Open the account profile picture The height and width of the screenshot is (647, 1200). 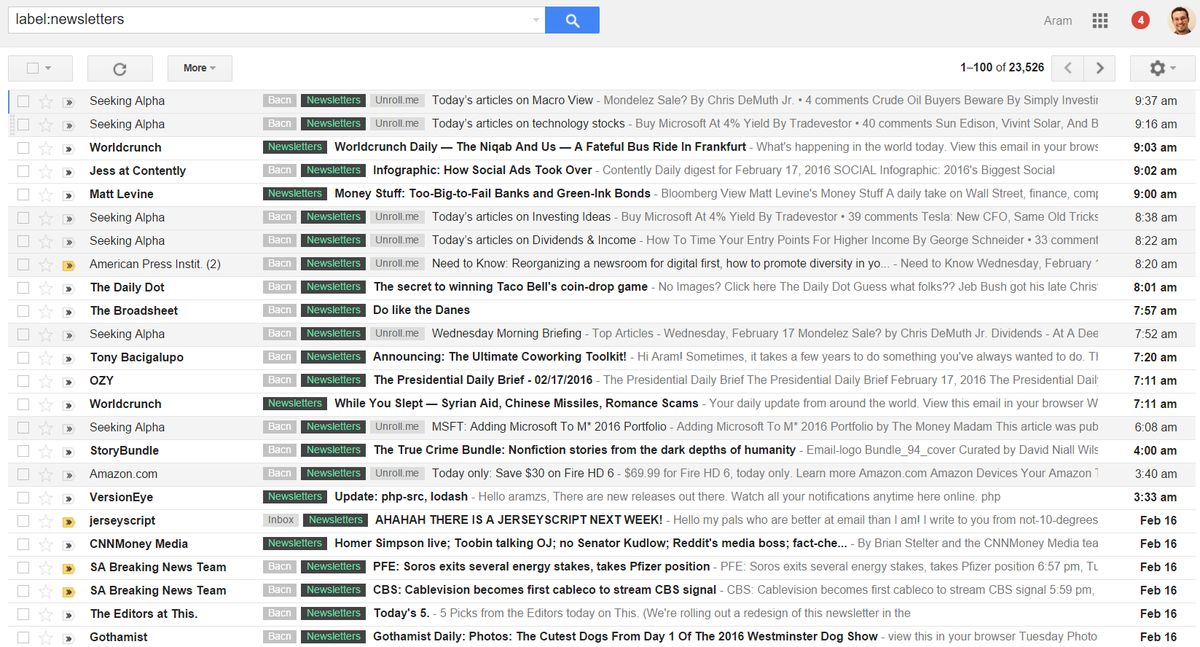[1180, 20]
